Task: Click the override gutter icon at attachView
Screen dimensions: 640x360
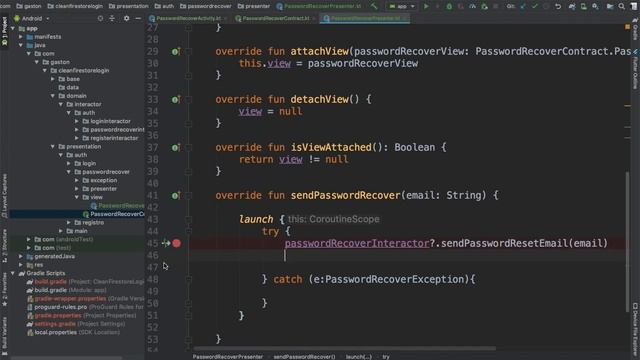Action: click(x=176, y=51)
